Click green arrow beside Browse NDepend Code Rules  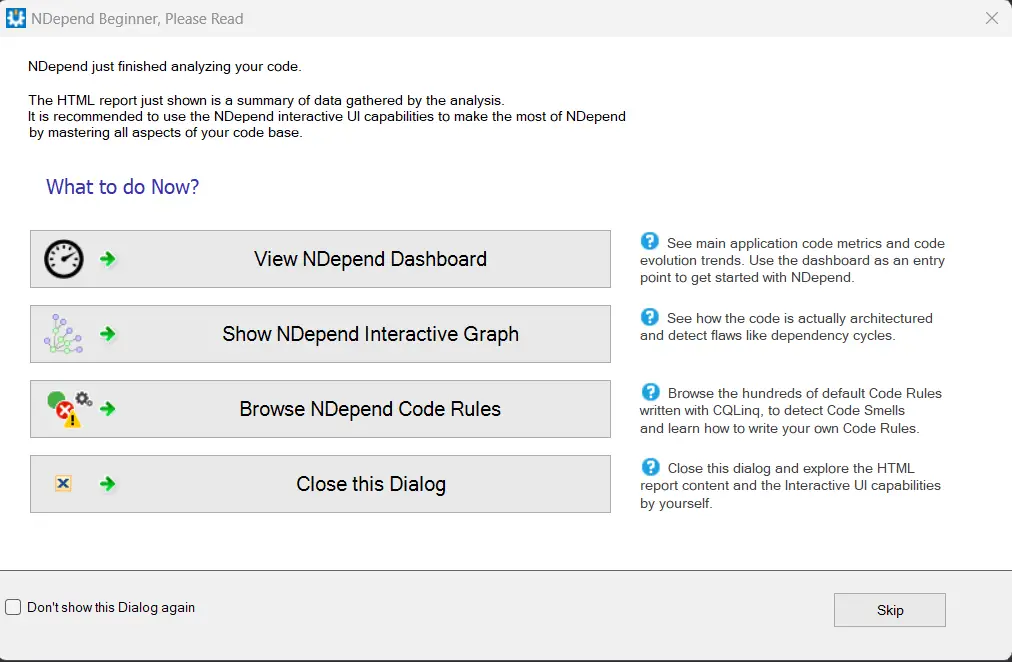(108, 408)
